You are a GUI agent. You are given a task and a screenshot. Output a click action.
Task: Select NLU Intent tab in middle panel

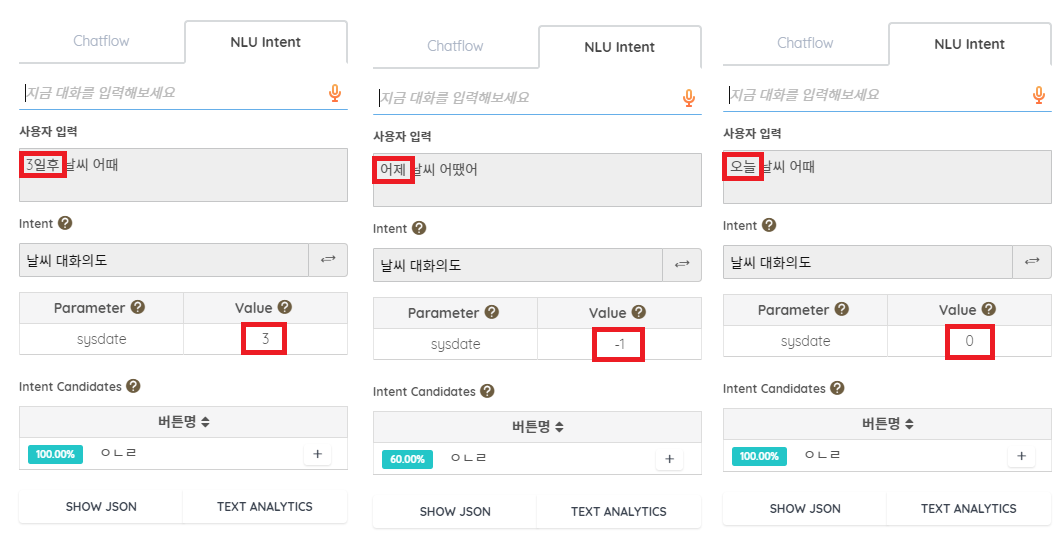(619, 47)
